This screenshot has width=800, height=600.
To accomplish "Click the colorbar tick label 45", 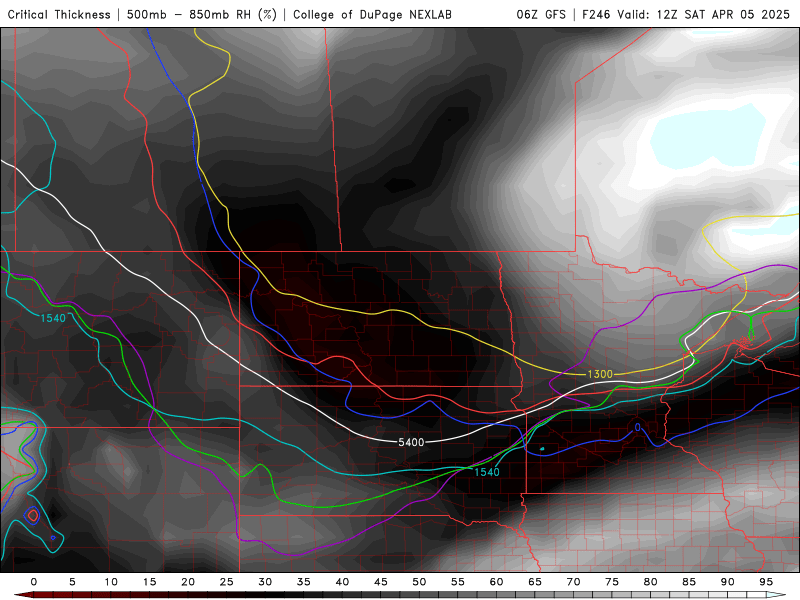I will [381, 582].
